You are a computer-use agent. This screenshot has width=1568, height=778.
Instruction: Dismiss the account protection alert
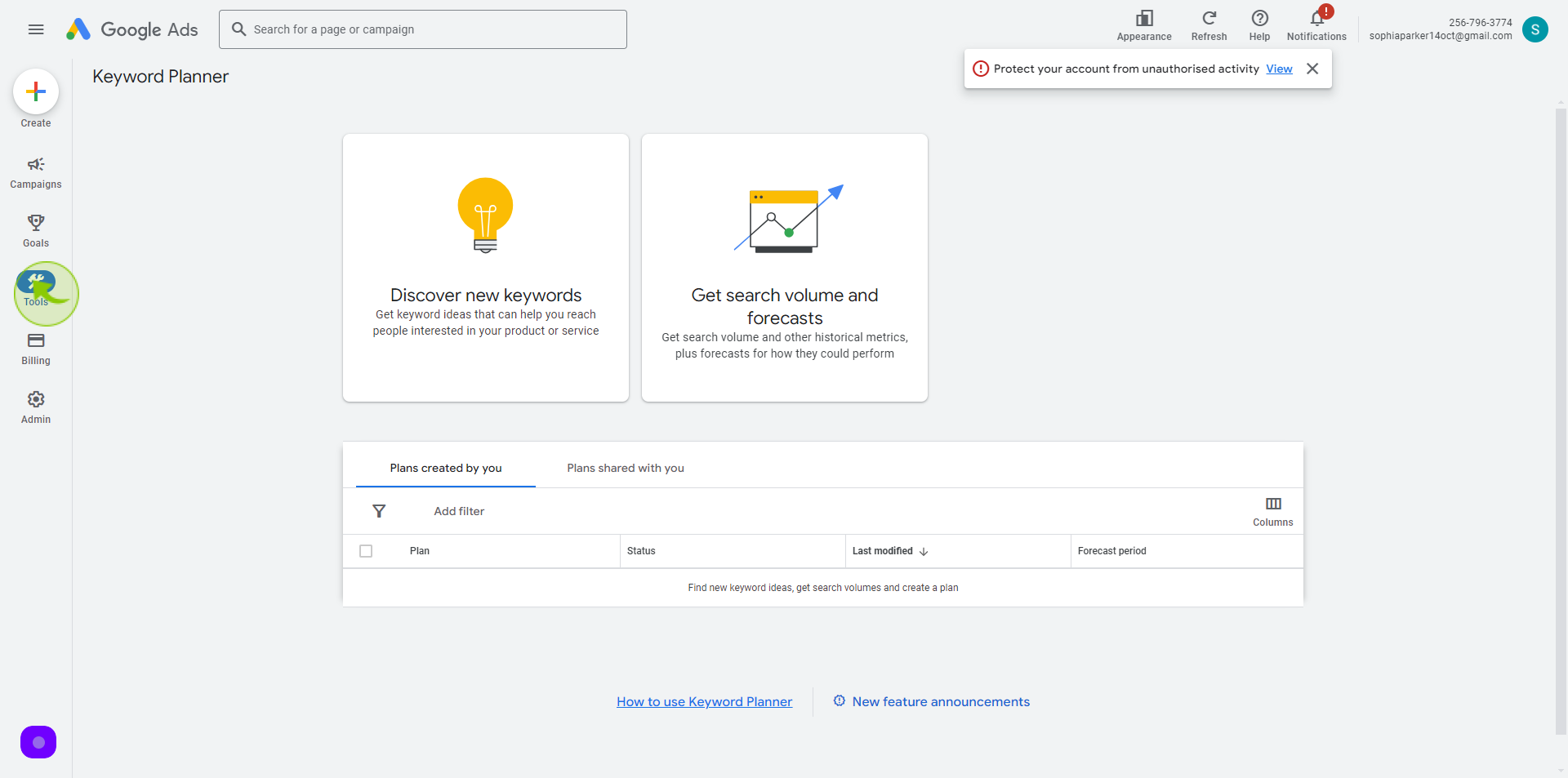(1312, 69)
